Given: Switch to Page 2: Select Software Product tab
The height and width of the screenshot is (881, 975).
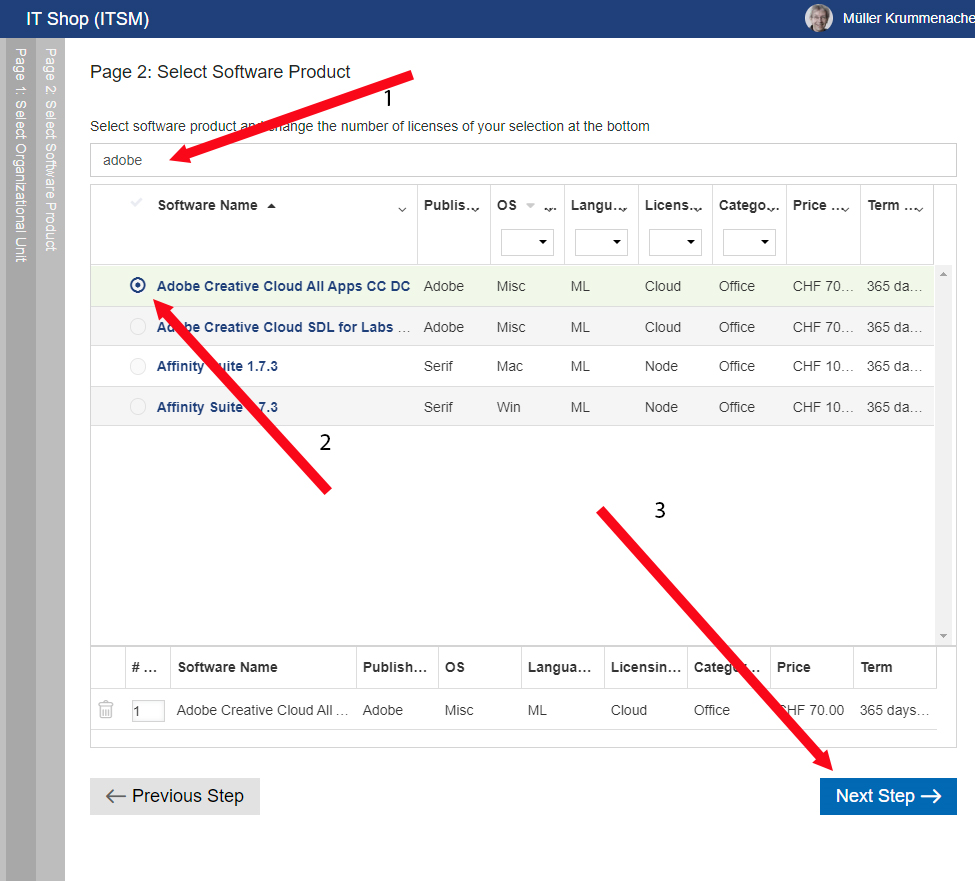Looking at the screenshot, I should point(50,150).
